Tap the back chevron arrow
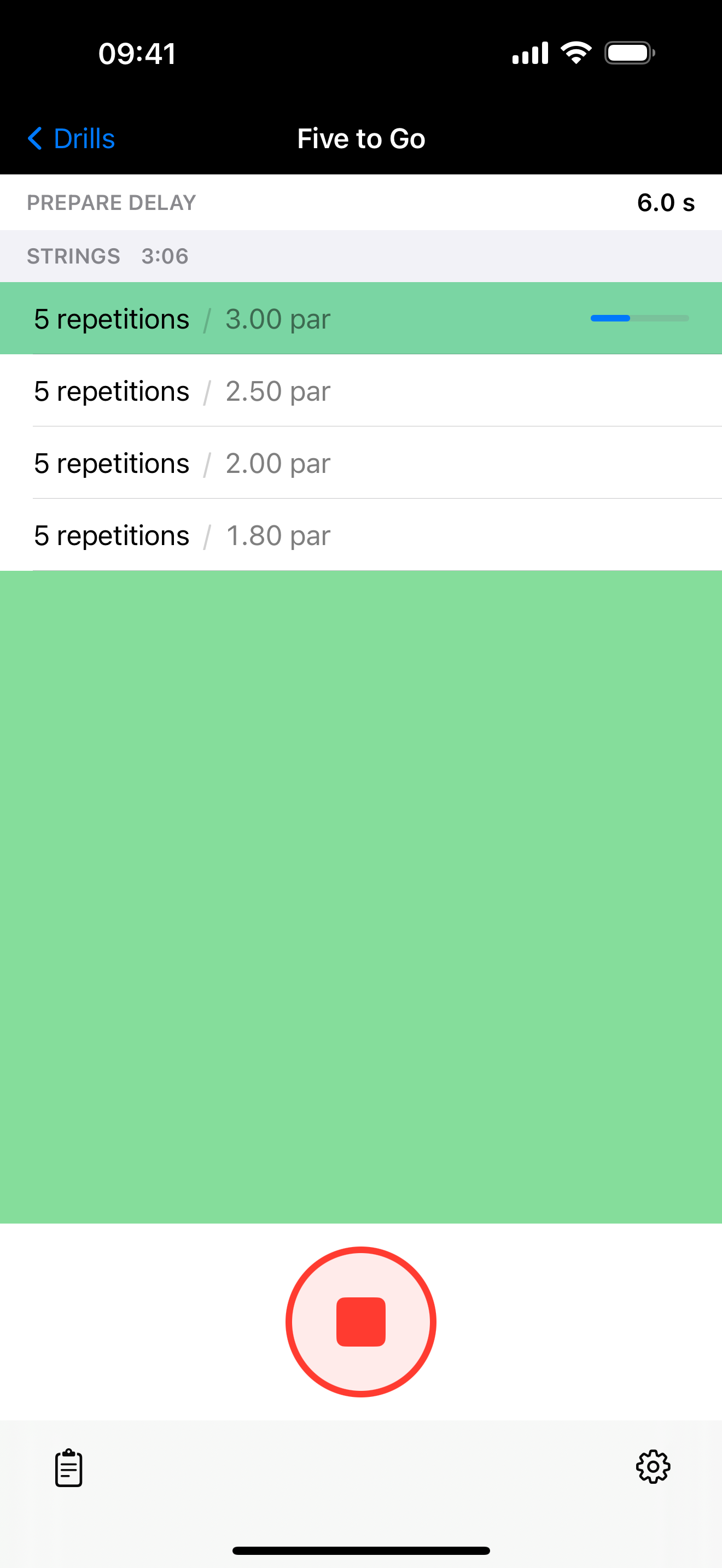The height and width of the screenshot is (1568, 722). tap(36, 139)
